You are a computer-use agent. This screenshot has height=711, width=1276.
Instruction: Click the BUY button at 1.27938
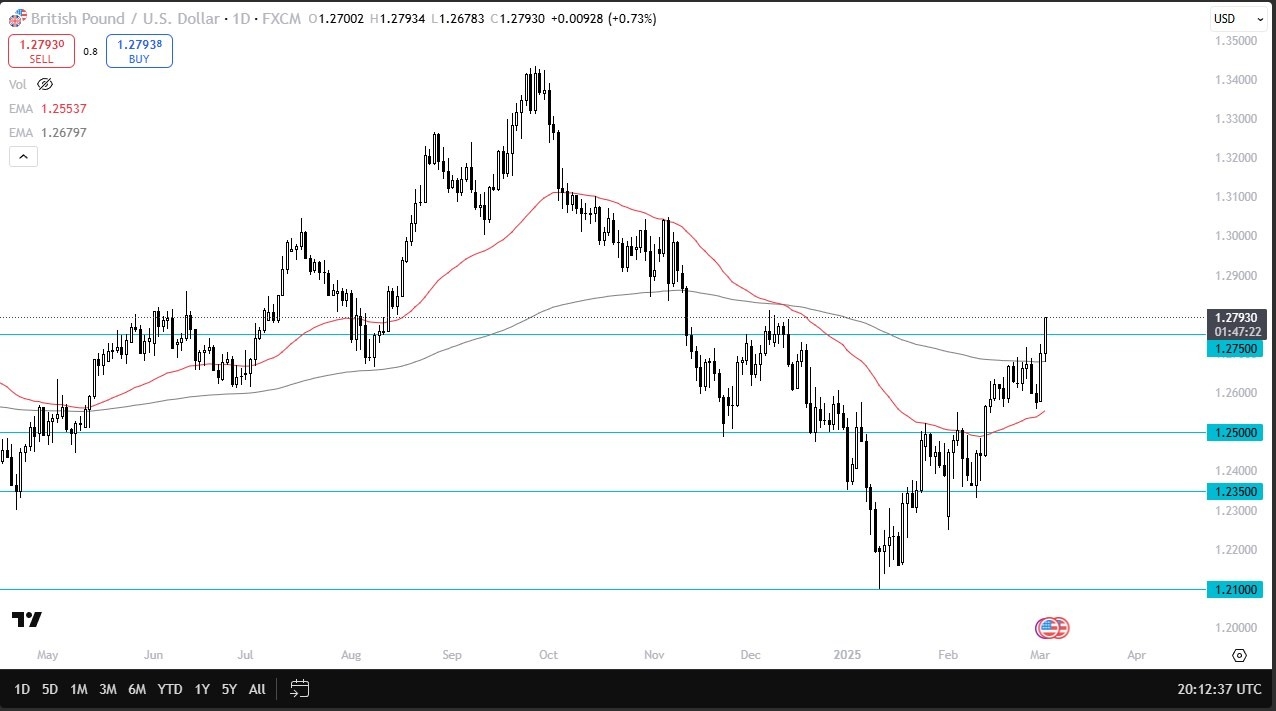tap(139, 51)
